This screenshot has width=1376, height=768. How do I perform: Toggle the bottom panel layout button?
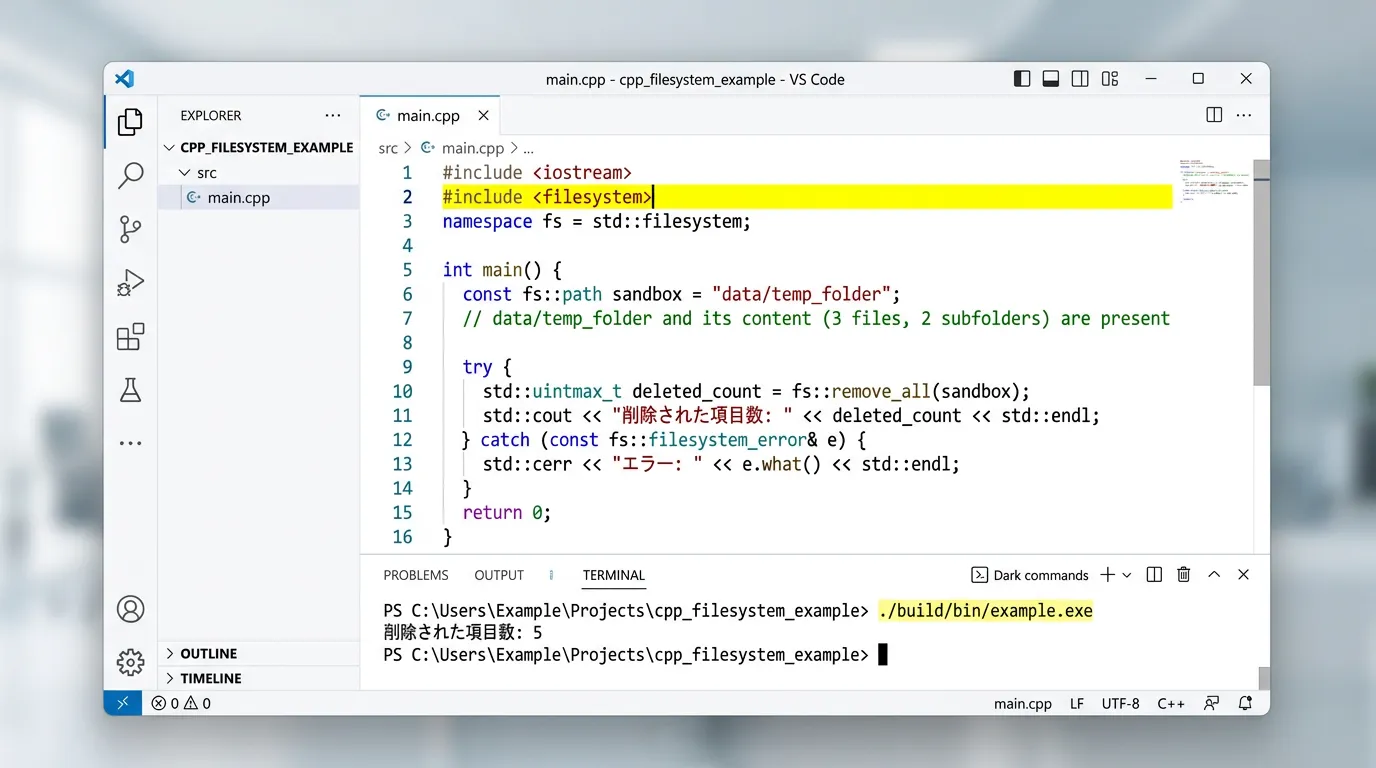pyautogui.click(x=1050, y=79)
